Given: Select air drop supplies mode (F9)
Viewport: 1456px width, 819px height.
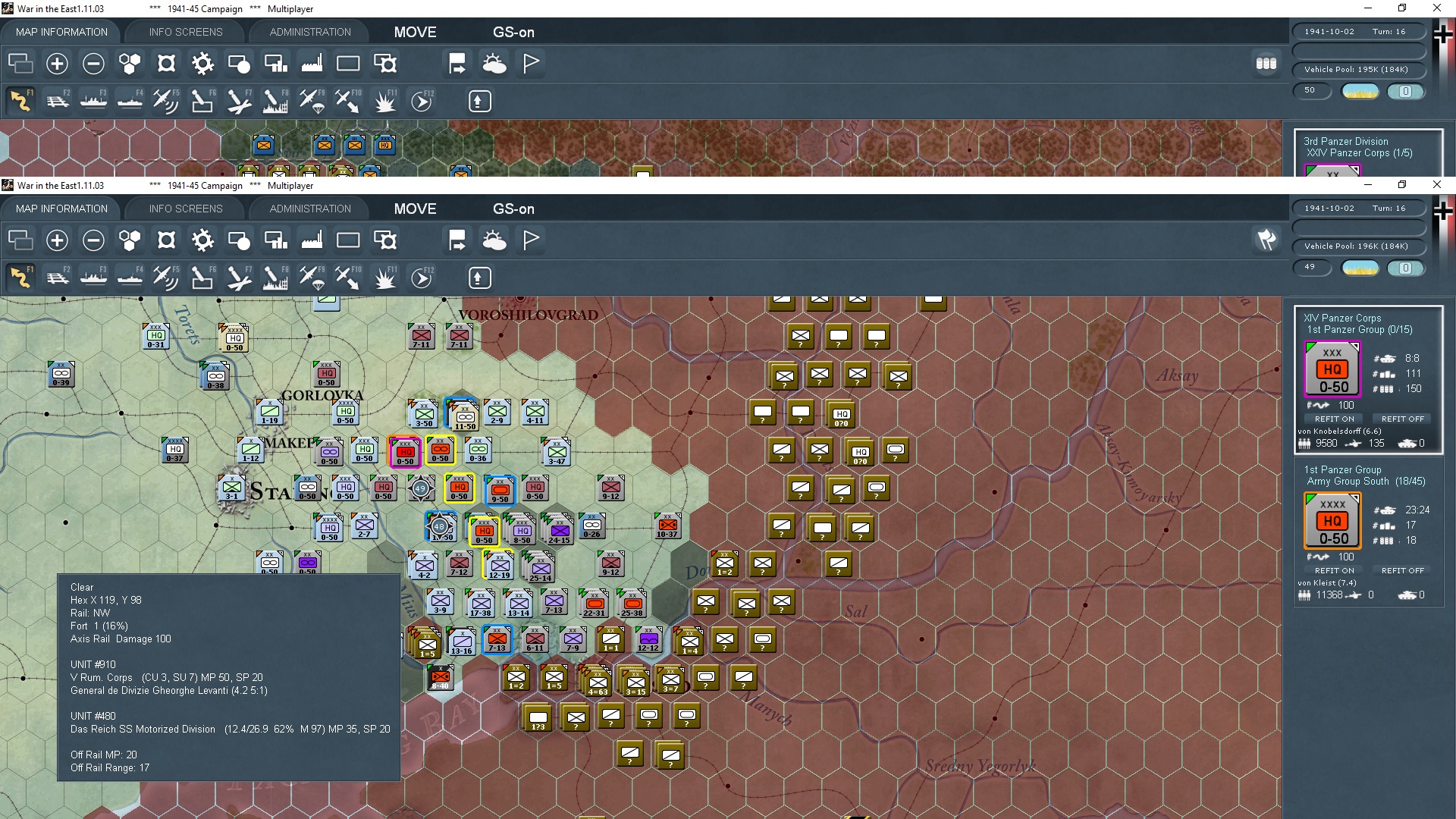Looking at the screenshot, I should point(312,277).
